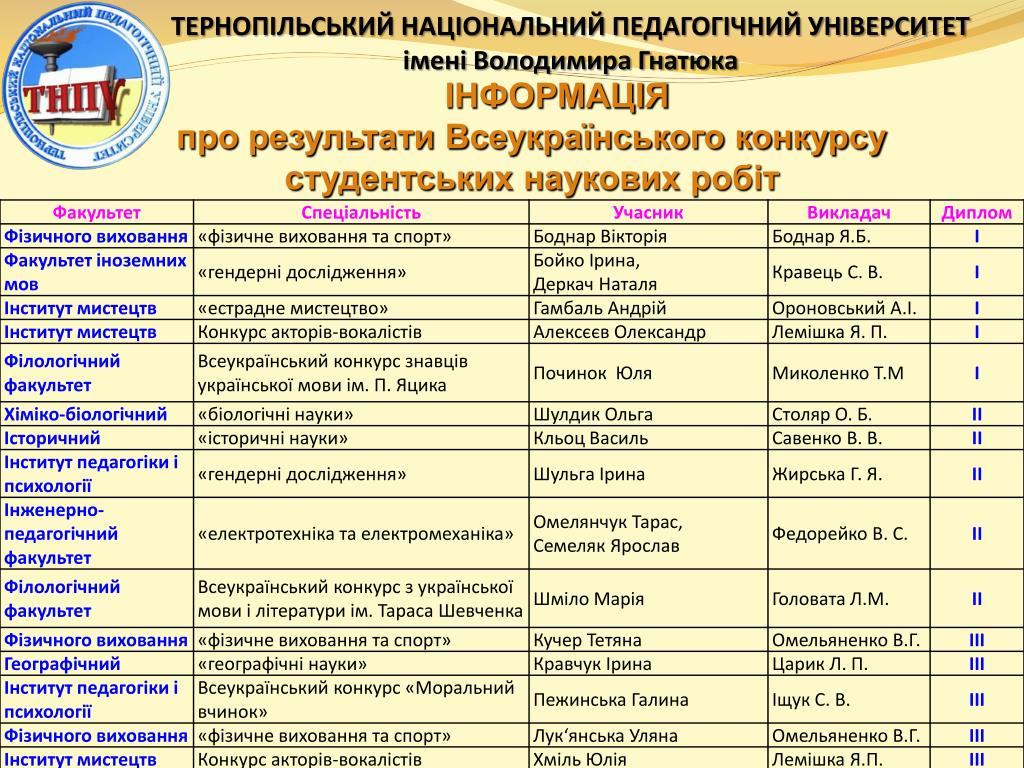Viewport: 1024px width, 768px height.
Task: Click the teacher cell Лемішка Я. П.
Action: click(848, 332)
